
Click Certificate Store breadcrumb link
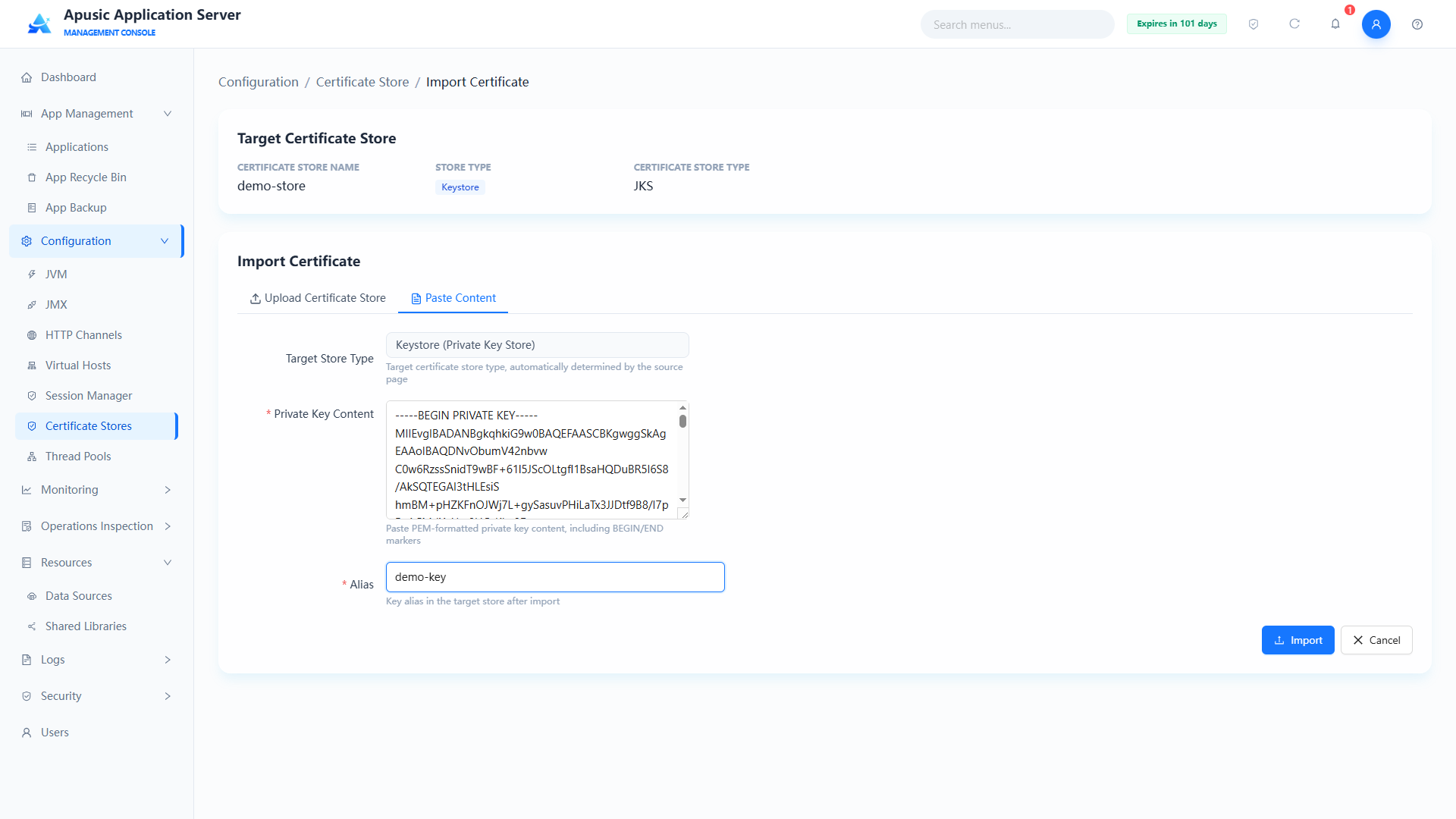coord(362,82)
